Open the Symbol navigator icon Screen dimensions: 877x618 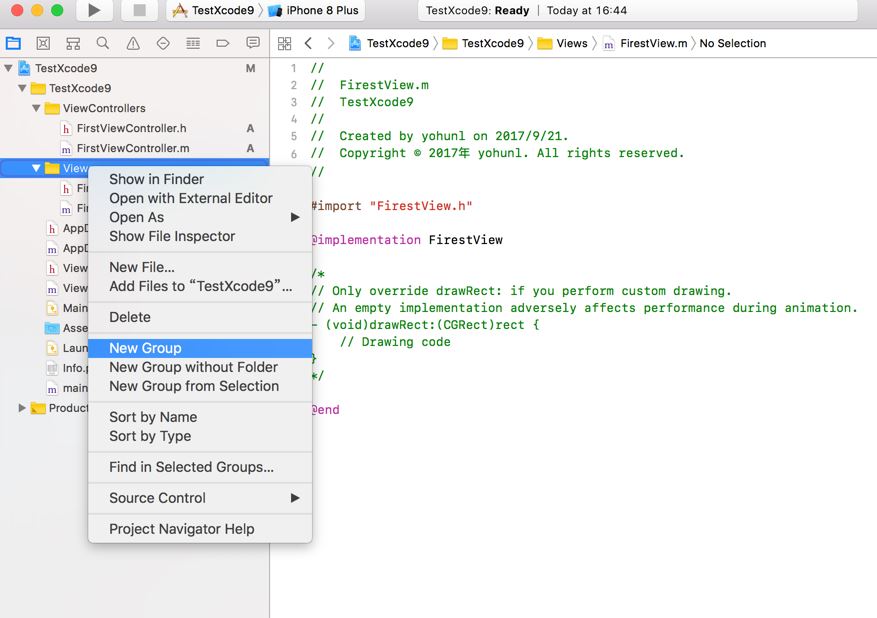tap(73, 43)
